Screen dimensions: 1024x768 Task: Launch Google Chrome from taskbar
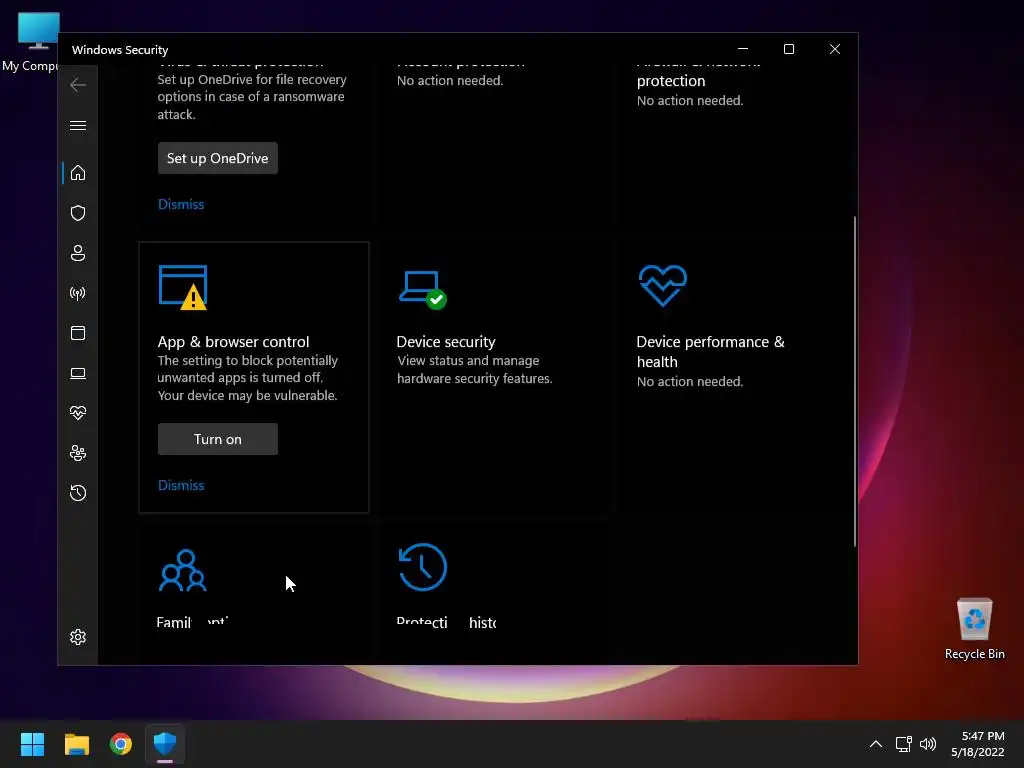pyautogui.click(x=121, y=744)
